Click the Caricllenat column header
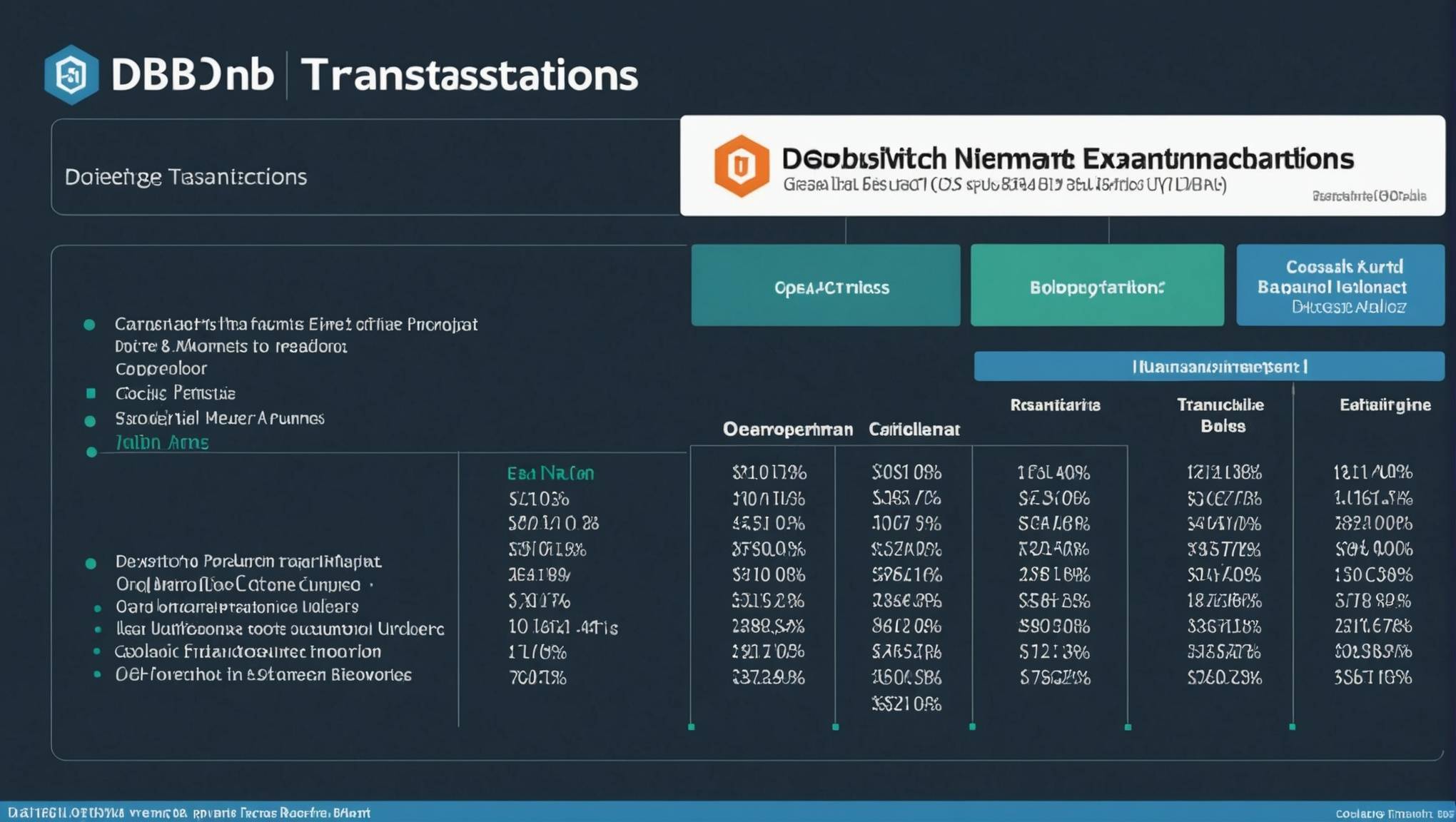The height and width of the screenshot is (822, 1456). pyautogui.click(x=914, y=430)
